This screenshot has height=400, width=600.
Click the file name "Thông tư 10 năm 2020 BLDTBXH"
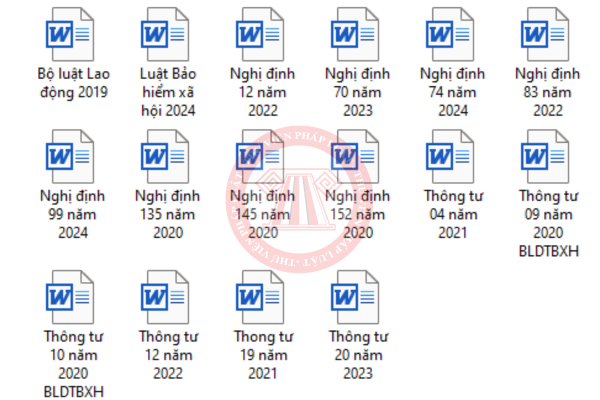[x=73, y=364]
